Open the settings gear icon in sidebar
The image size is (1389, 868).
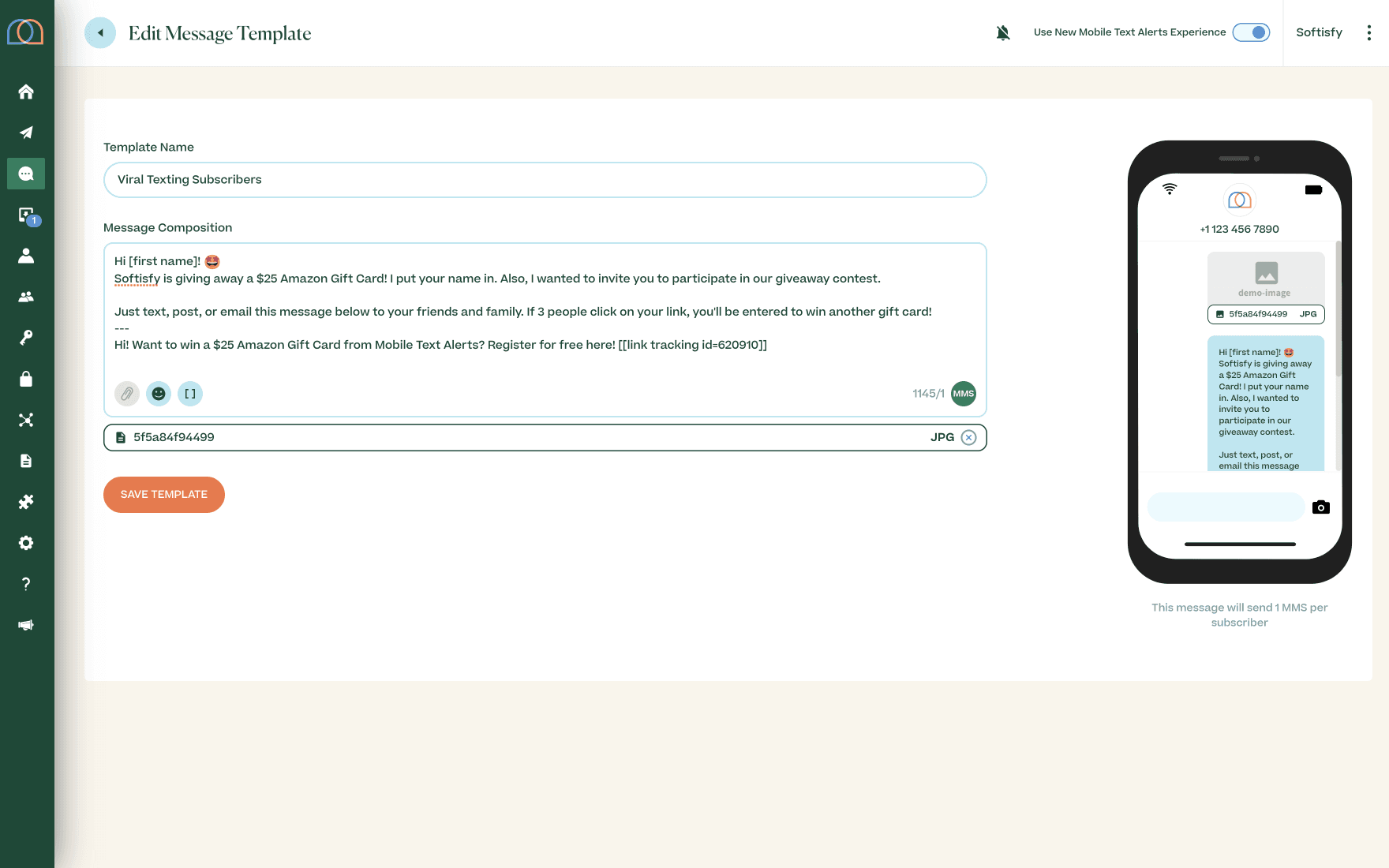26,543
